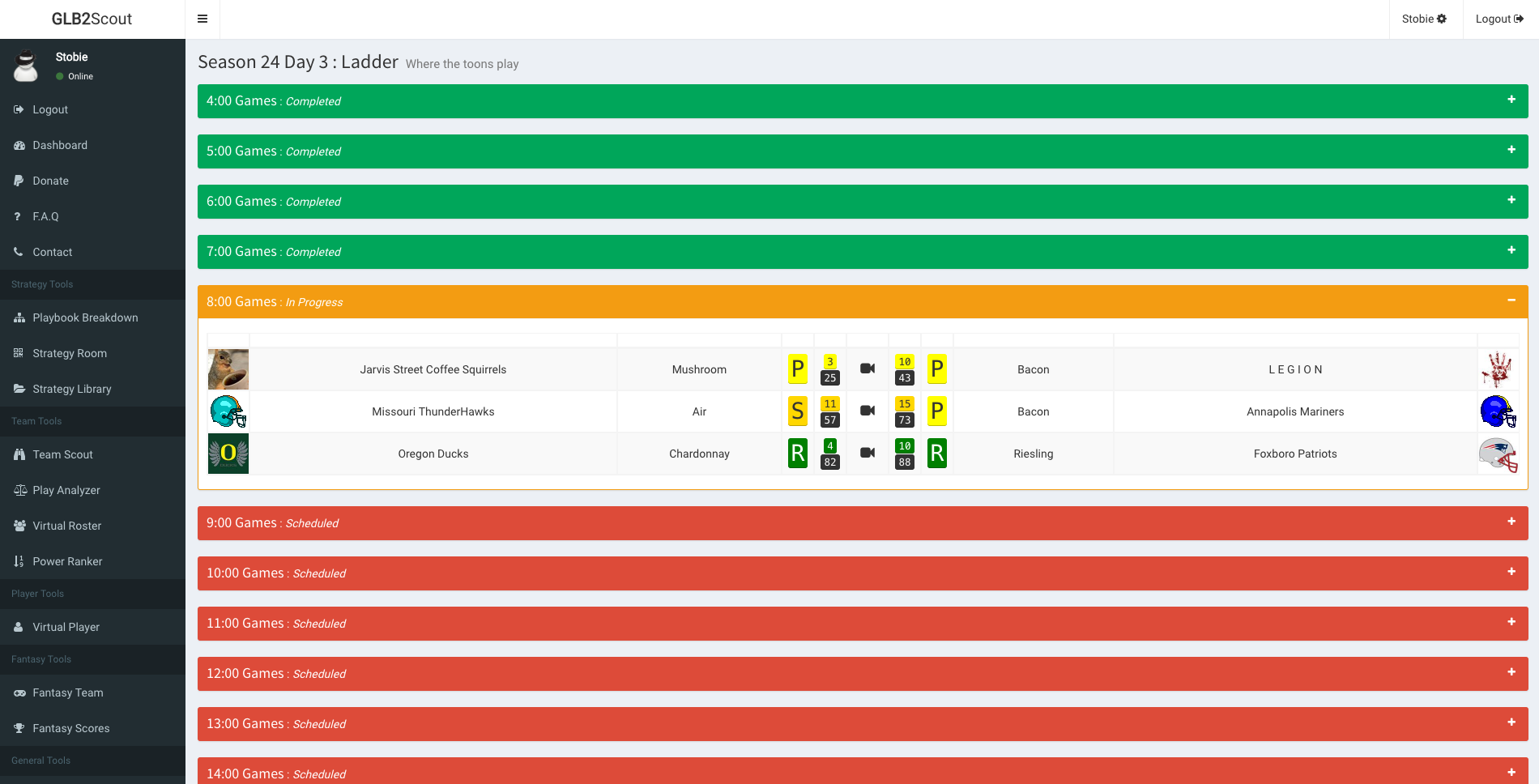Open replay camera for Jarvis Street Coffee Squirrels game
The image size is (1539, 784).
(867, 369)
